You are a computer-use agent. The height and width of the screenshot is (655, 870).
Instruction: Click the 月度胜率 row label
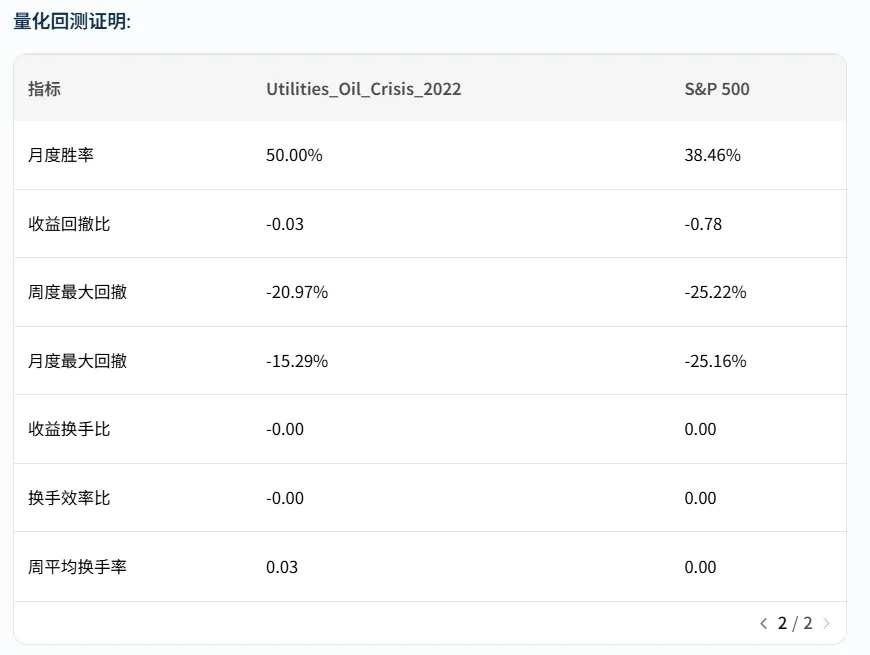click(x=61, y=155)
